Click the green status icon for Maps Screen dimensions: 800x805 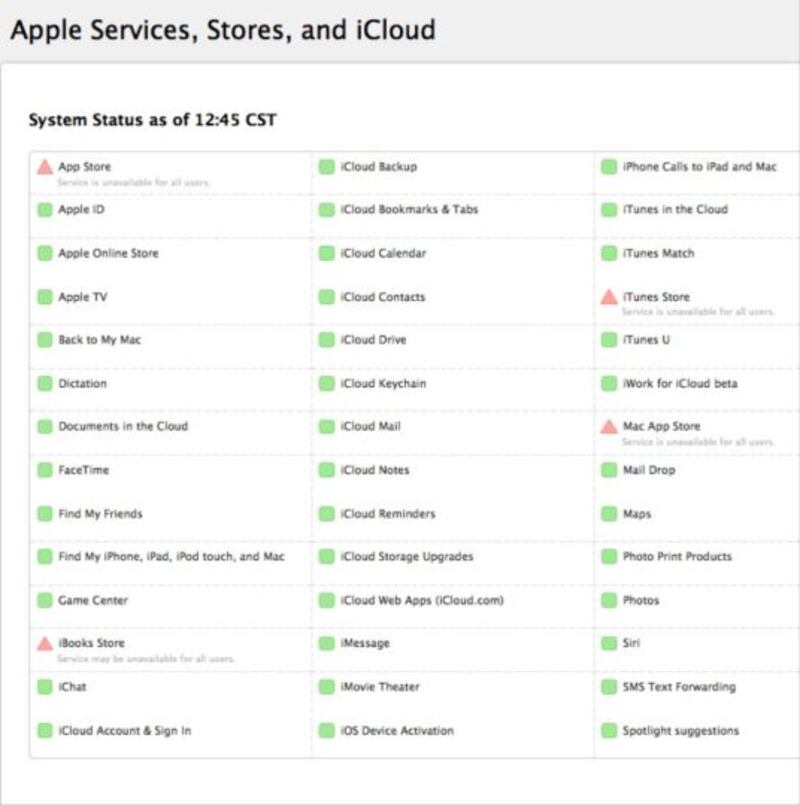(609, 514)
